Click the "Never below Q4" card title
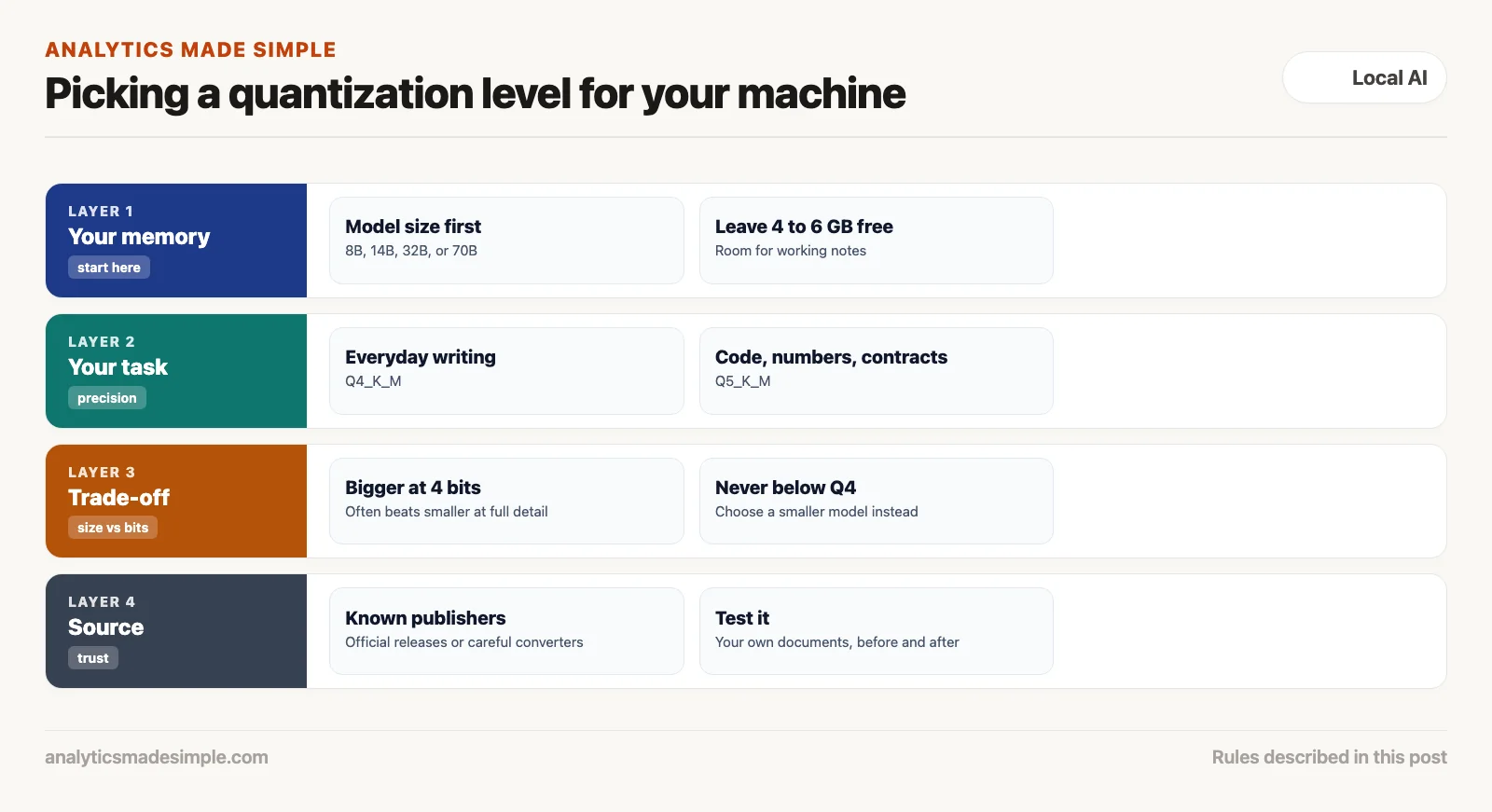 [785, 488]
